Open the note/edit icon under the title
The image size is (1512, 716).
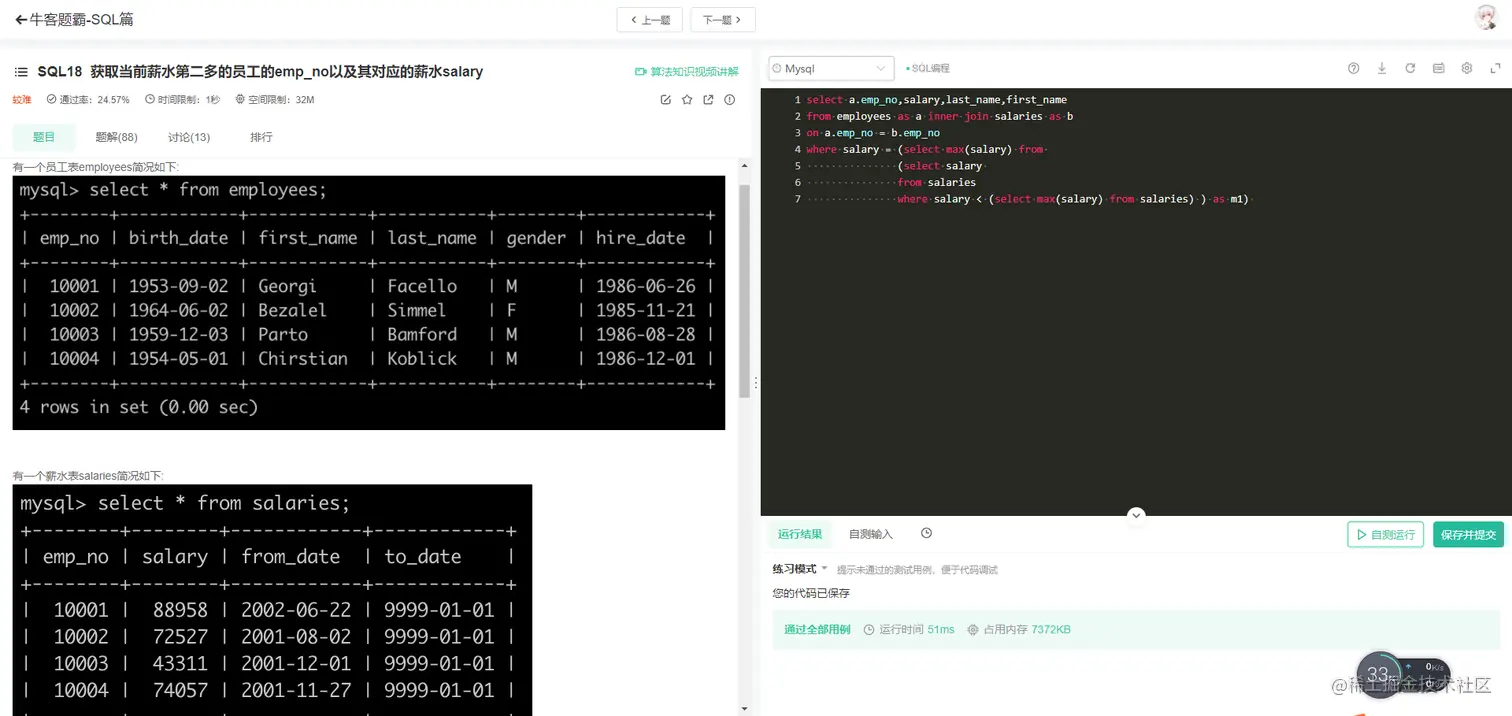click(666, 100)
